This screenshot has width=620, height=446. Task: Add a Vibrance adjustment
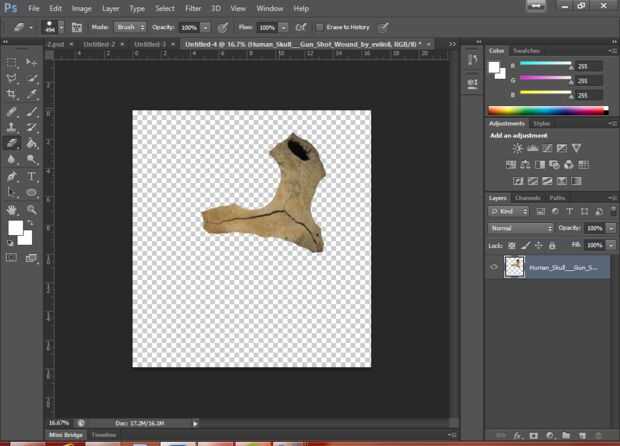pos(577,148)
